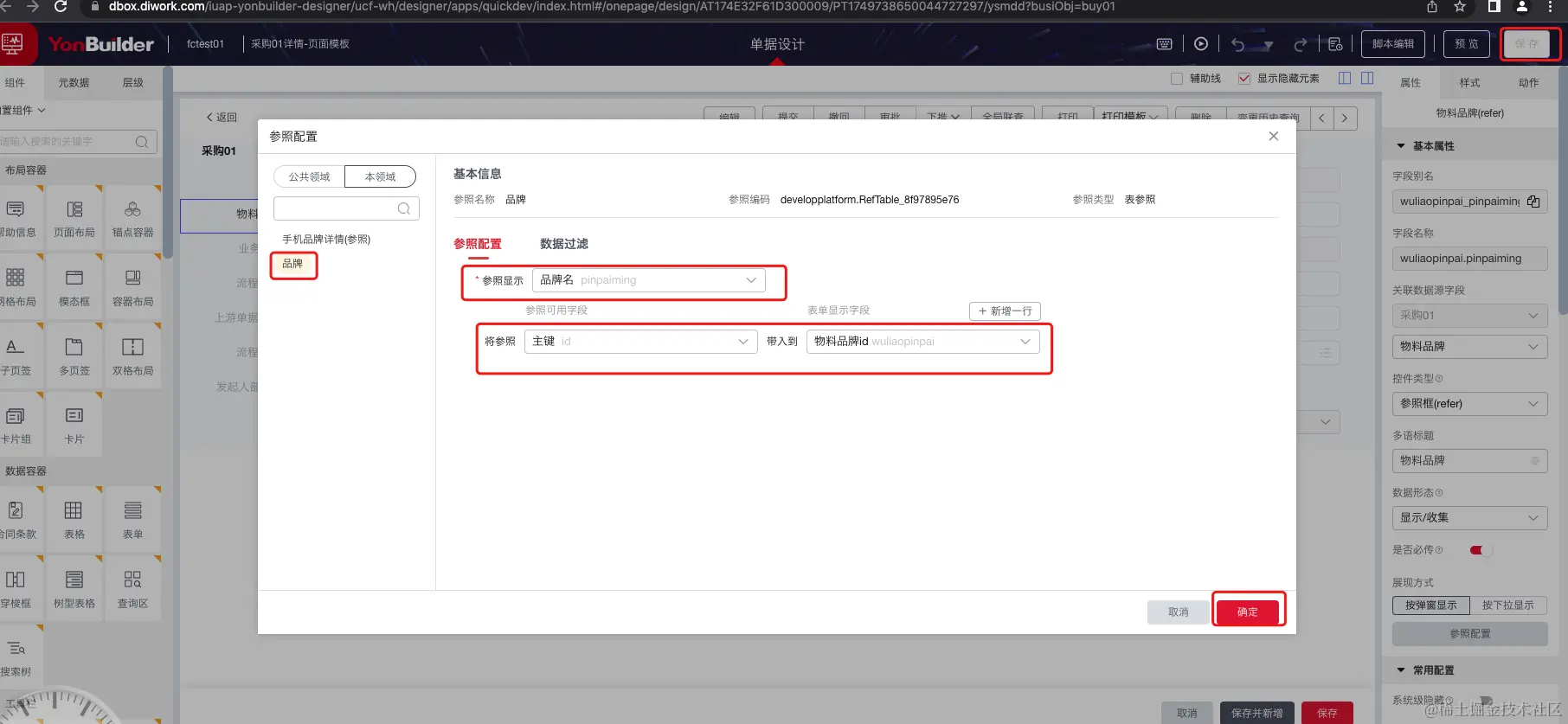Uncheck the 显示隐藏元素 checkbox
The width and height of the screenshot is (1568, 724).
point(1244,79)
